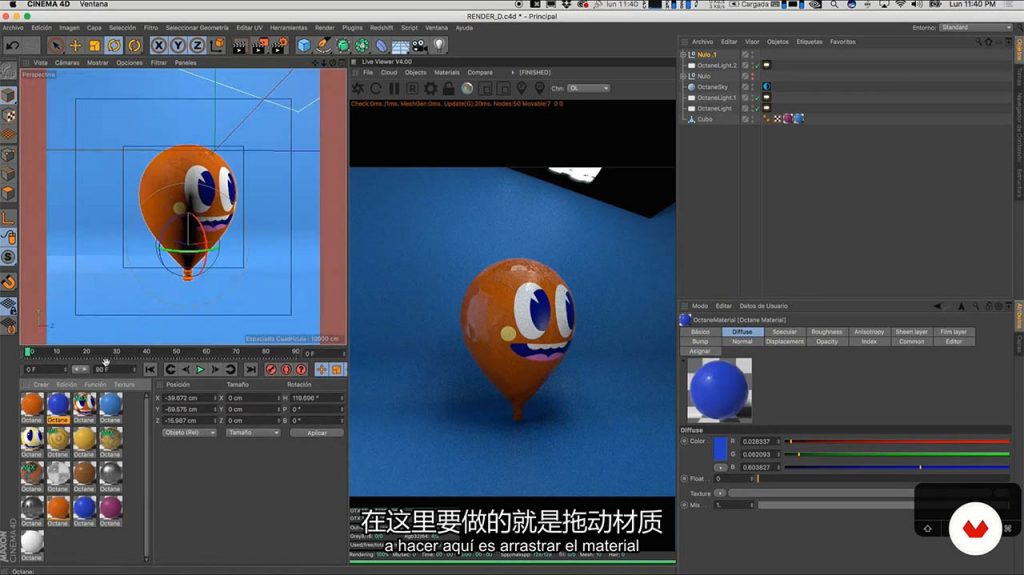Click the Undo arrow in the main toolbar
This screenshot has height=575, width=1024.
pos(12,45)
